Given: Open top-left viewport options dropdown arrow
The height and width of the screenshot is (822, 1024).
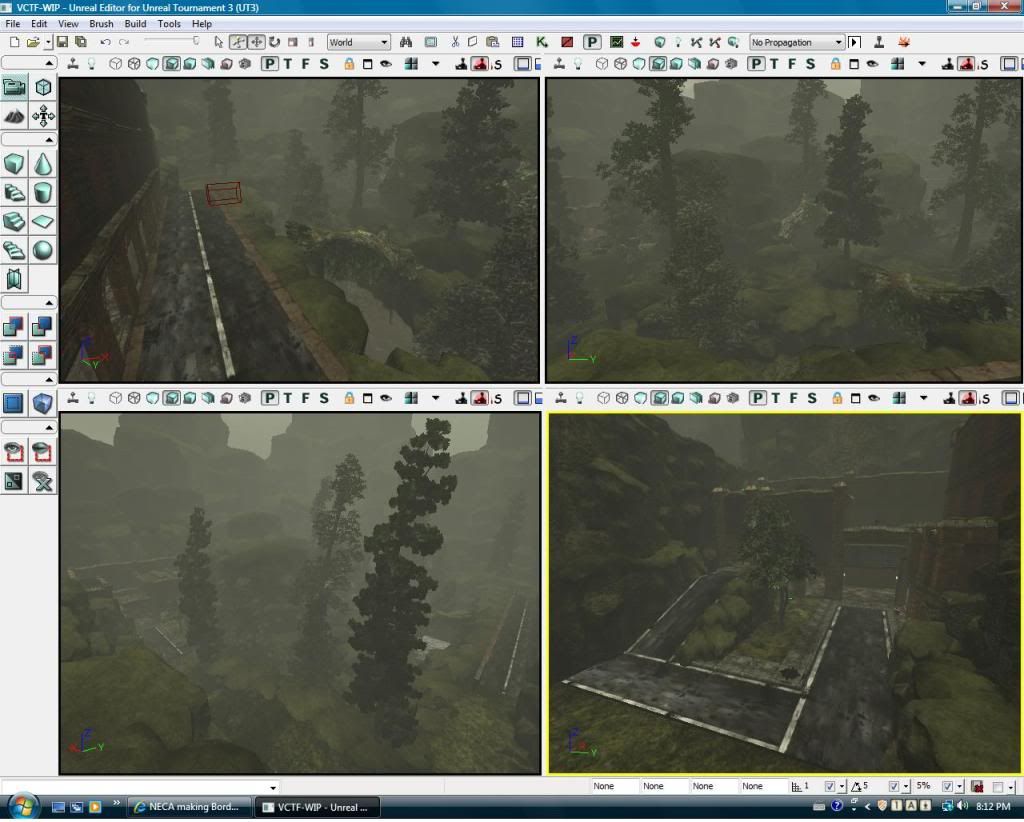Looking at the screenshot, I should click(x=436, y=64).
